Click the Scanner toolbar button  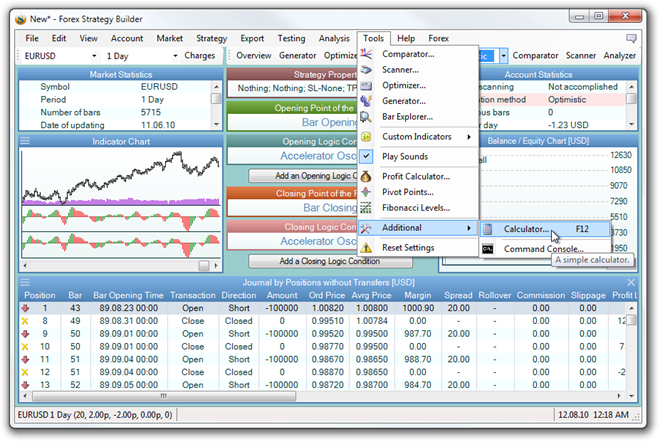[580, 56]
